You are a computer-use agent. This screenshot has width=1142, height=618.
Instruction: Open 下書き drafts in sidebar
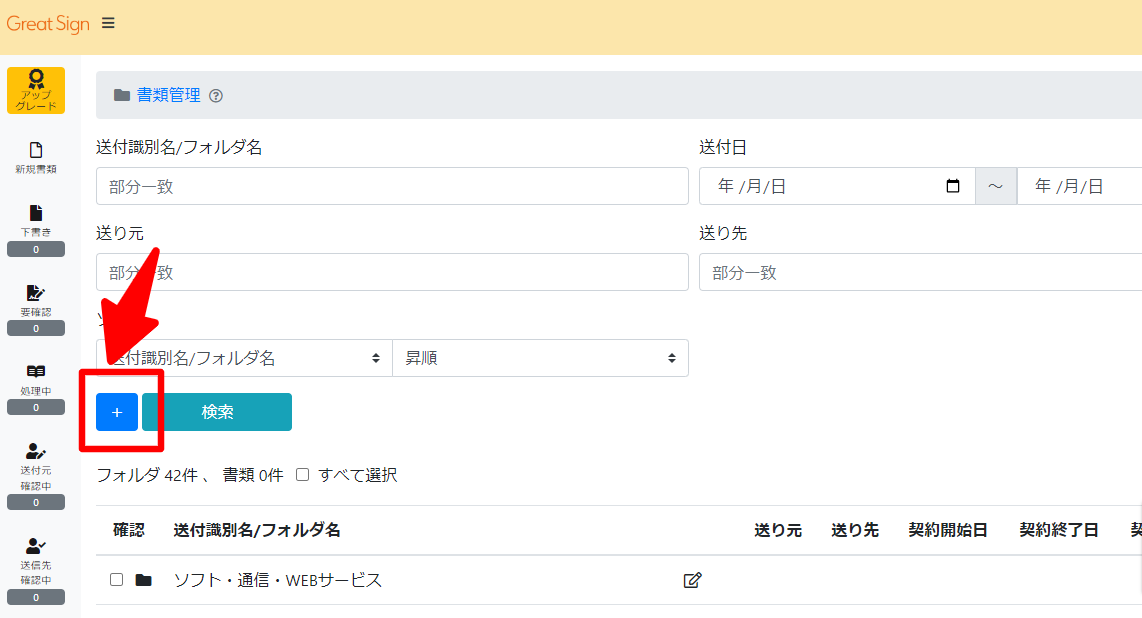36,220
